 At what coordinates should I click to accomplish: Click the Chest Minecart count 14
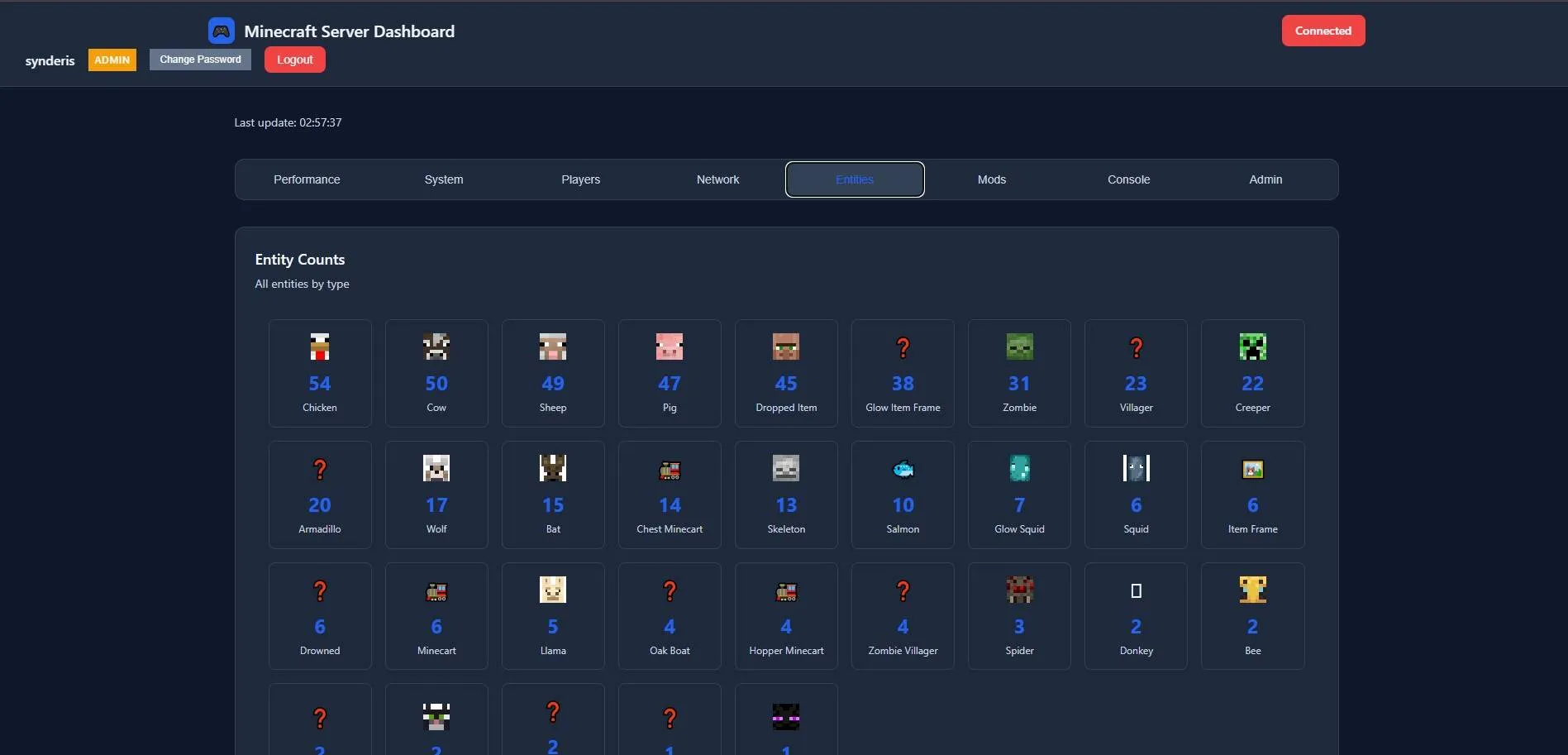[670, 505]
